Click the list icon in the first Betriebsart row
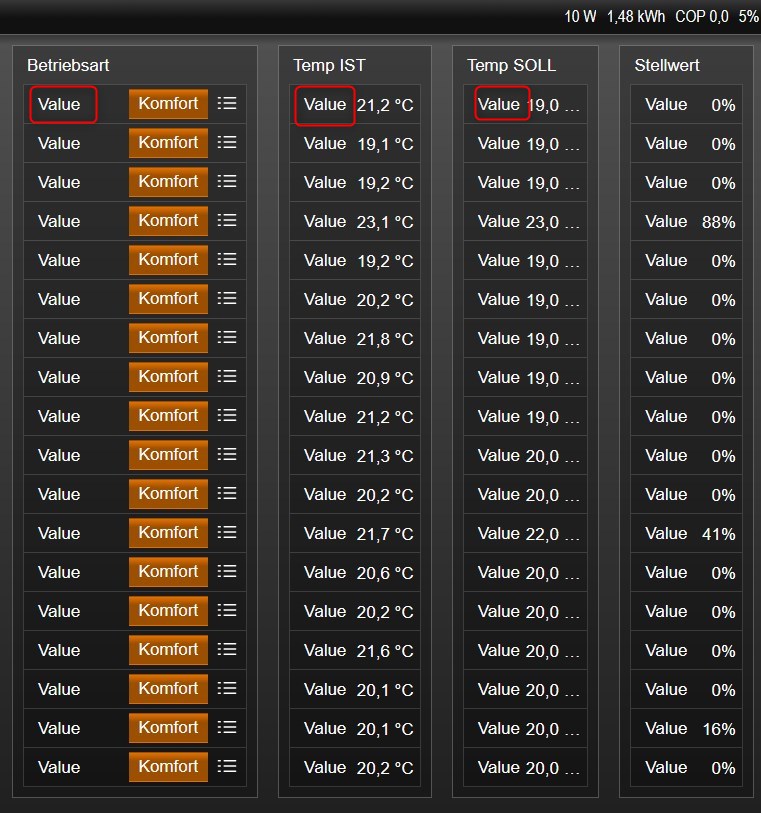 pyautogui.click(x=227, y=103)
